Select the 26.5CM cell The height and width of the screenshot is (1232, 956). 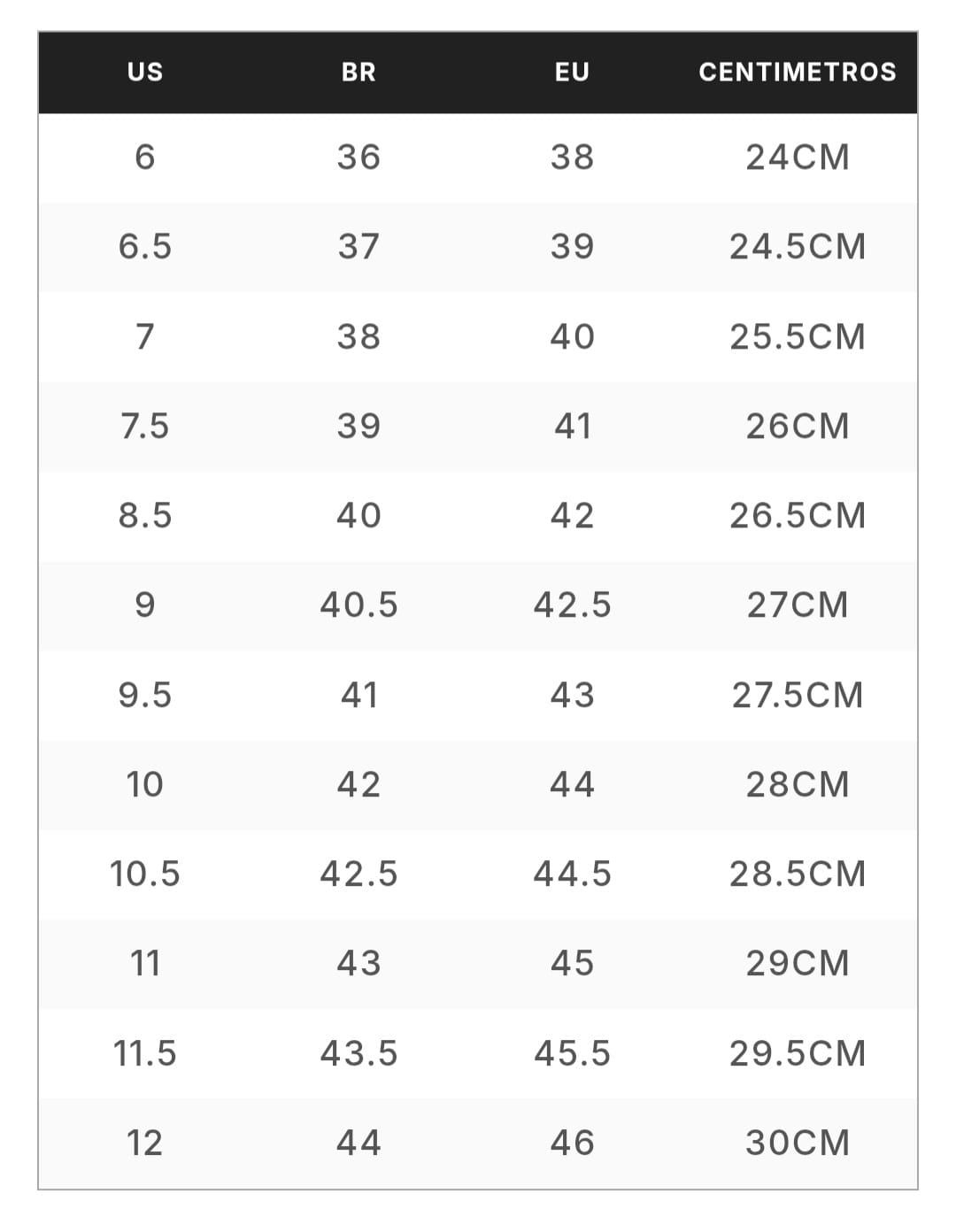[x=797, y=515]
